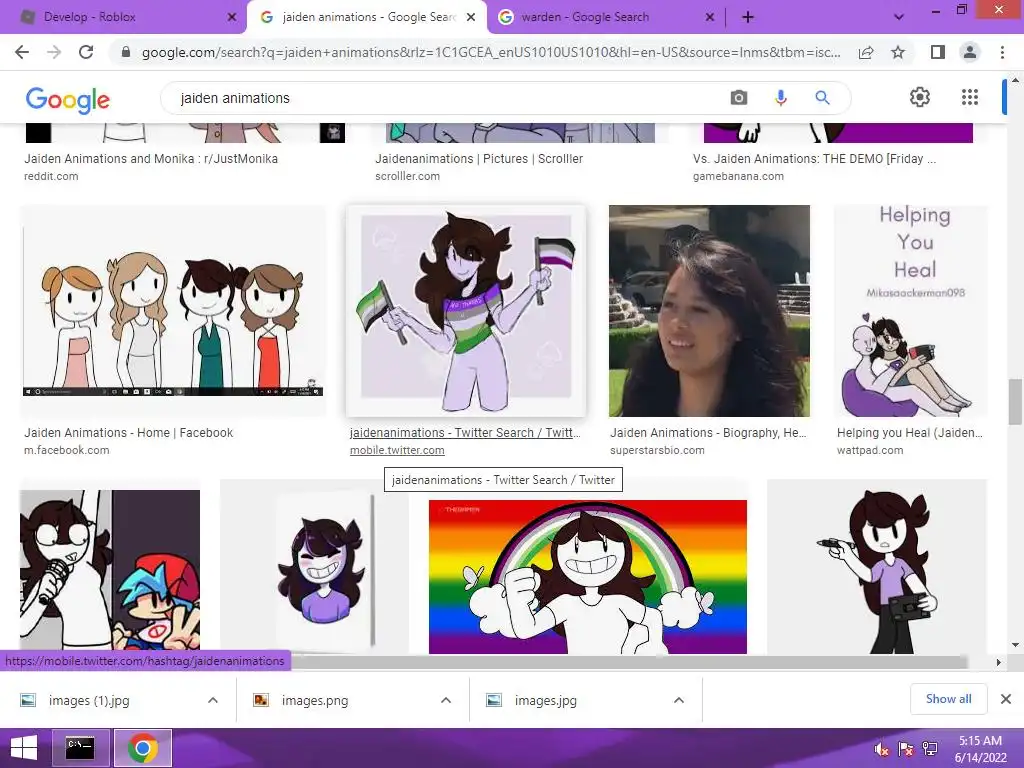Select Helping You Heal cover thumbnail

[911, 311]
